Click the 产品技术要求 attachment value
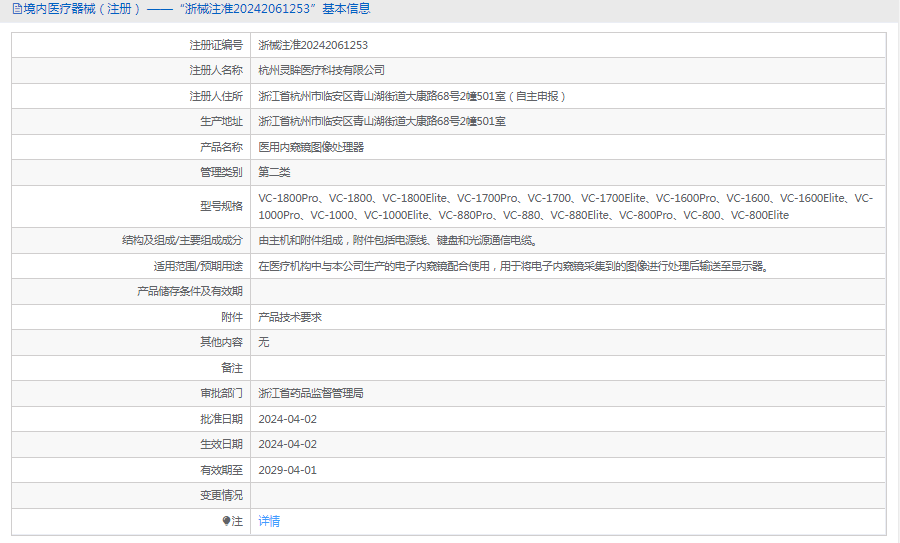 tap(290, 317)
